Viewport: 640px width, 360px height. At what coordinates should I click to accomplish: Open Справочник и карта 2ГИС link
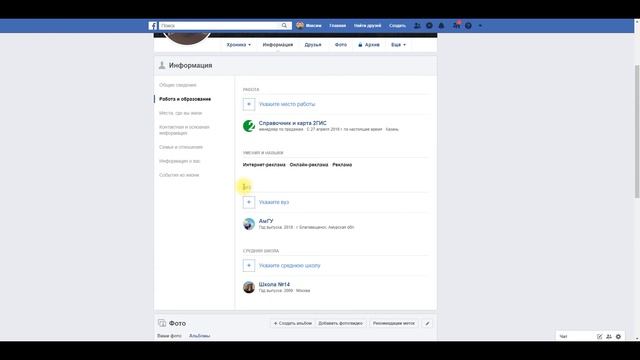[x=293, y=123]
